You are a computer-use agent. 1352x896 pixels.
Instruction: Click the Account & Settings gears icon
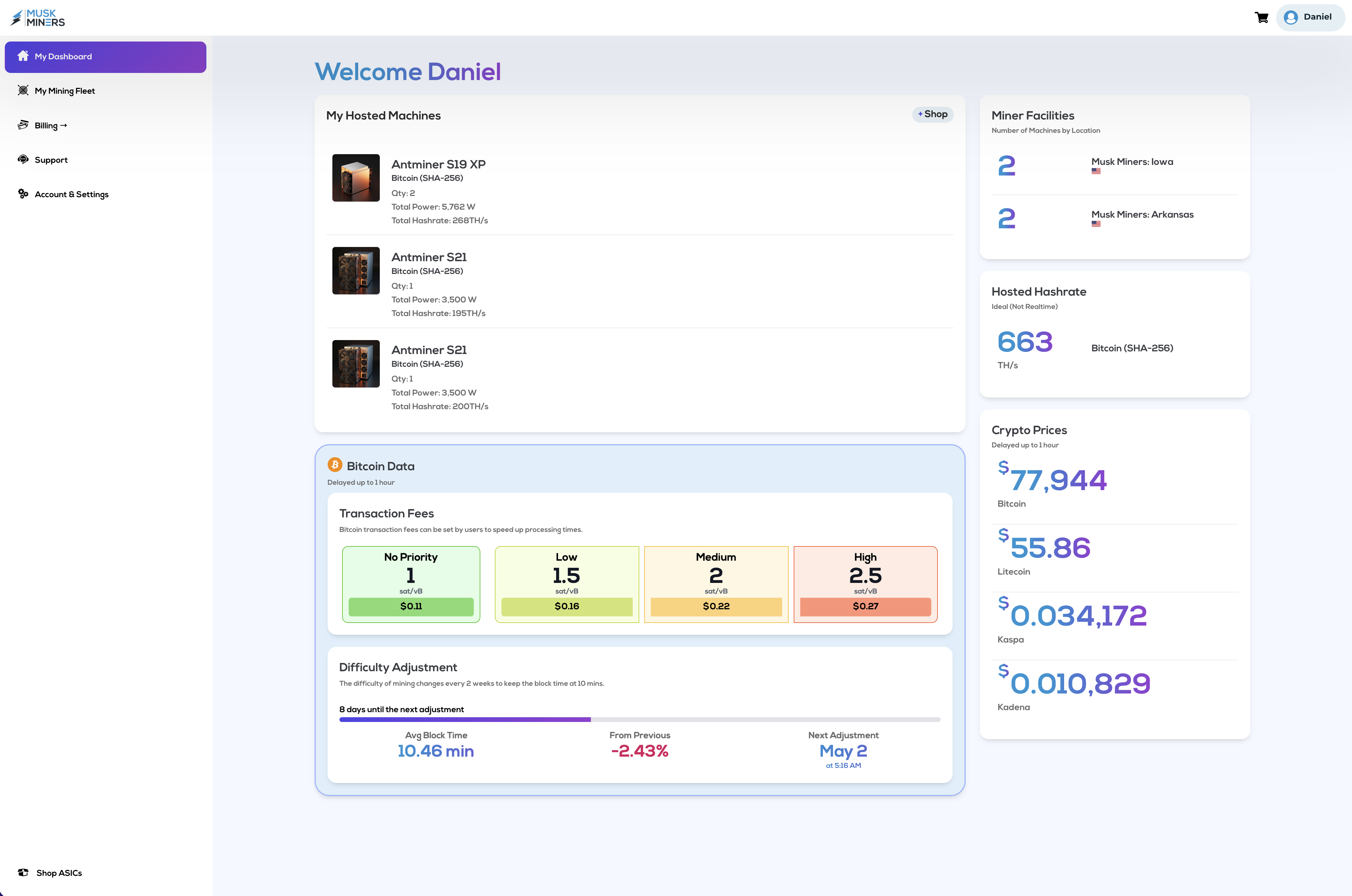23,194
